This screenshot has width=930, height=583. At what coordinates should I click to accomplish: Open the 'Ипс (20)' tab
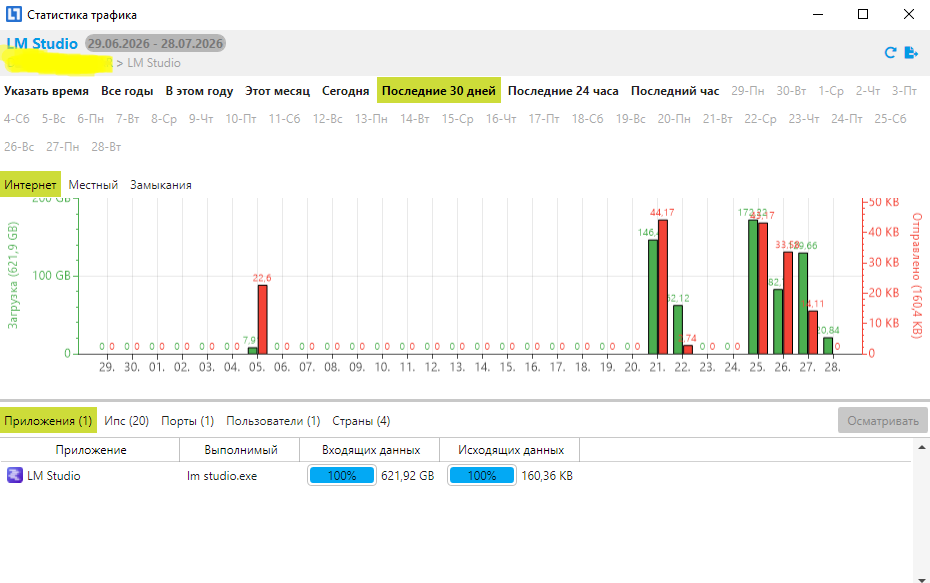126,420
